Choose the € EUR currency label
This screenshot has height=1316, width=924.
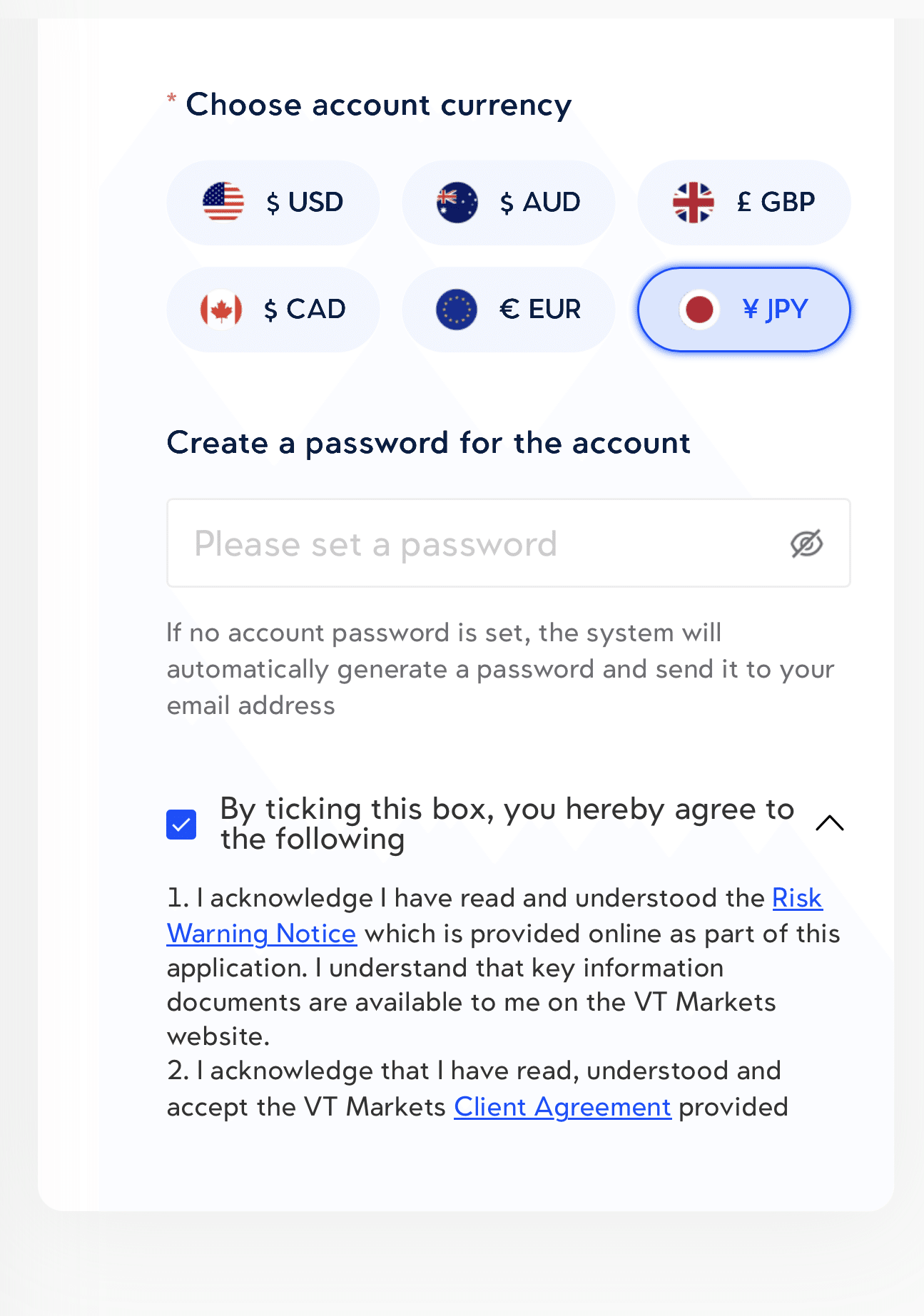(540, 310)
